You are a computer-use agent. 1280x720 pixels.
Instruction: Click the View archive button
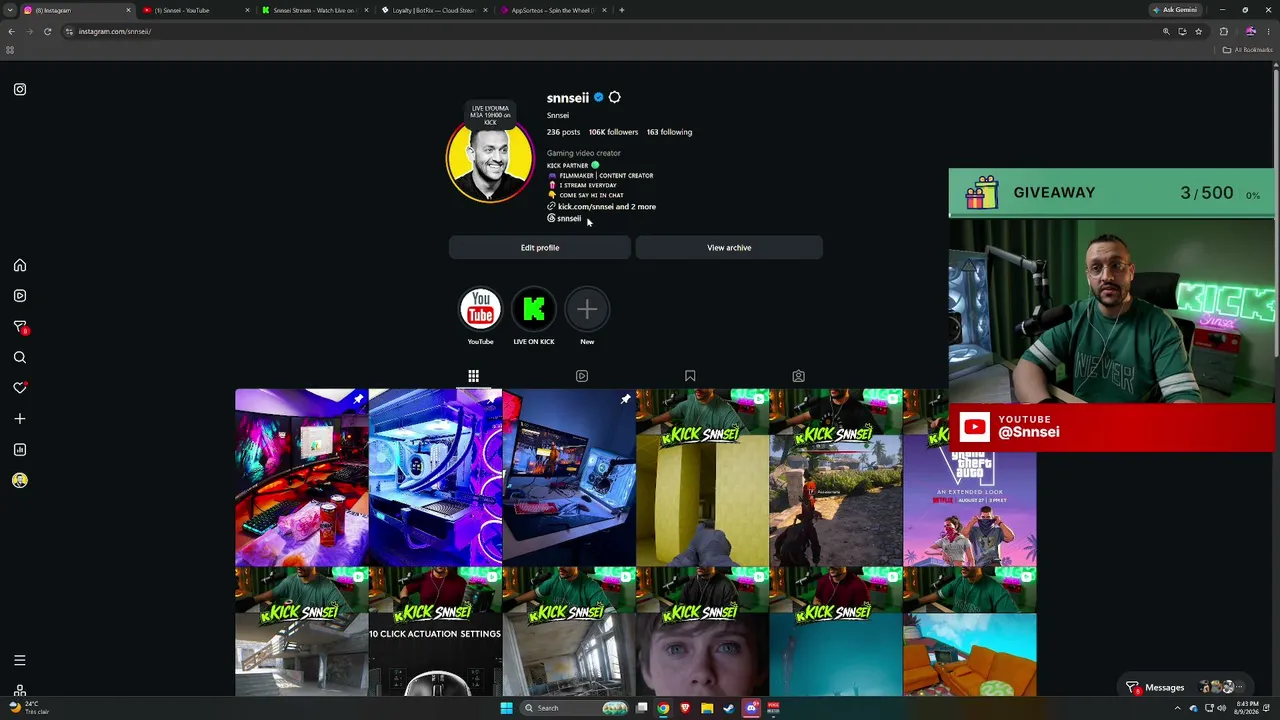coord(729,247)
